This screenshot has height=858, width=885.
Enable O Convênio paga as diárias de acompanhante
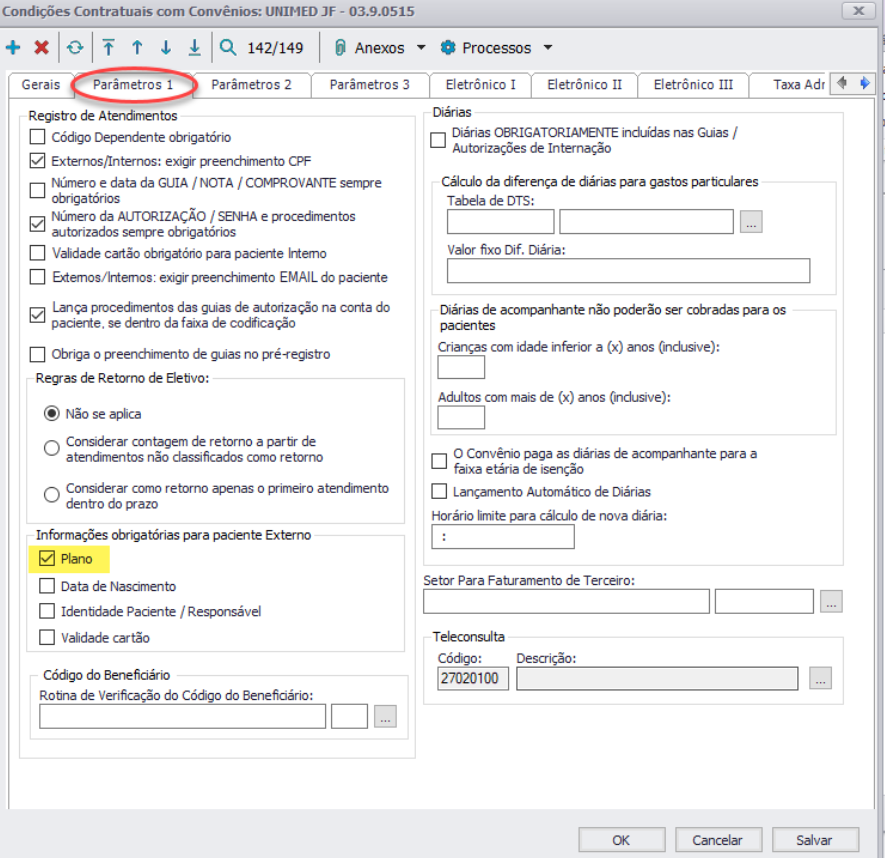click(439, 461)
